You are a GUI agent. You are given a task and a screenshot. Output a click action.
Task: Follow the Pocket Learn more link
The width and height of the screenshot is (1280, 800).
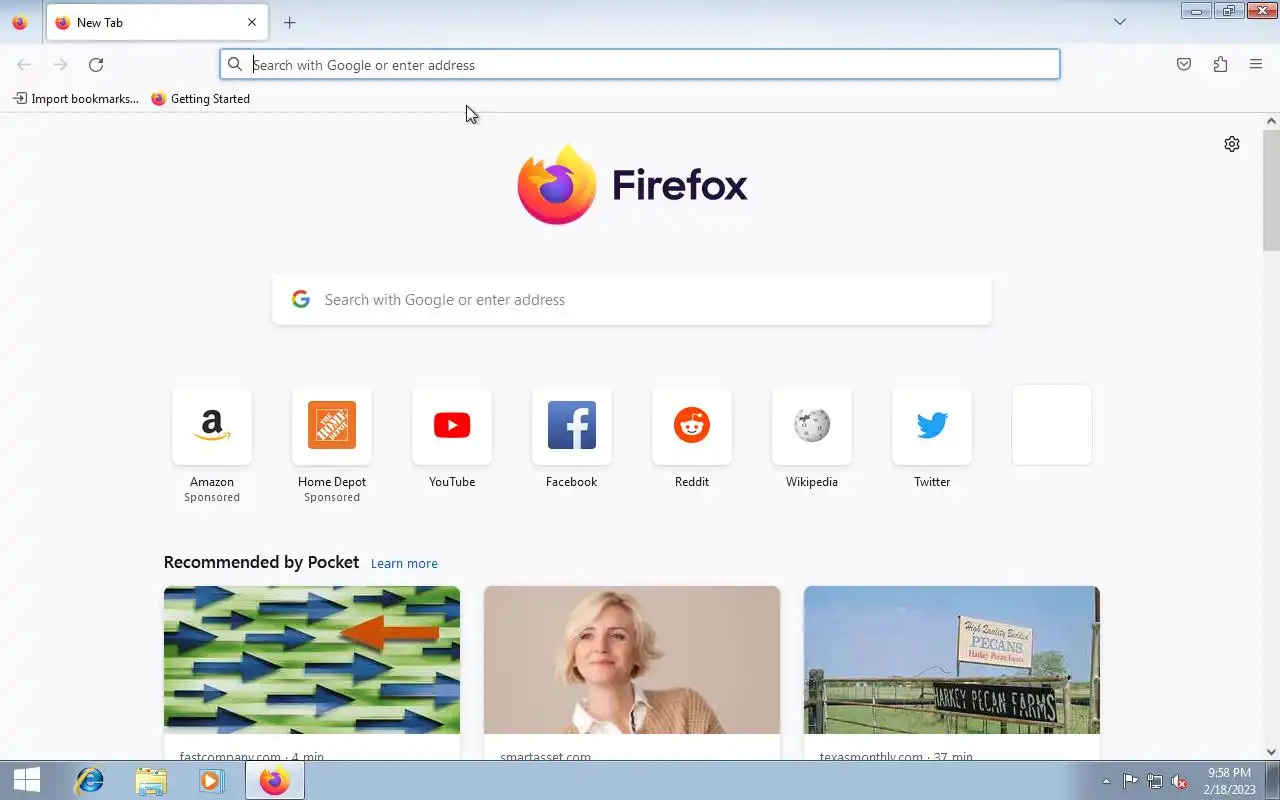[x=404, y=563]
